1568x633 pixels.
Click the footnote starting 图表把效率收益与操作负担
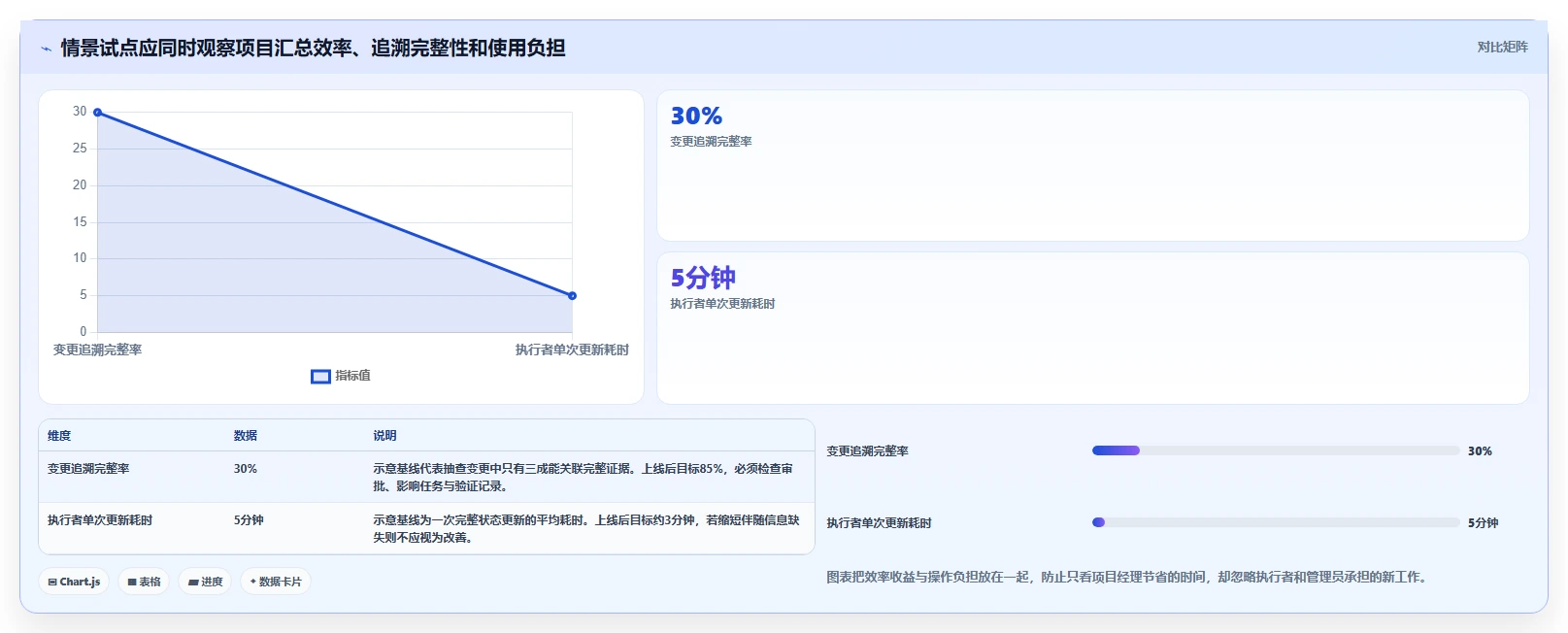tap(1126, 578)
